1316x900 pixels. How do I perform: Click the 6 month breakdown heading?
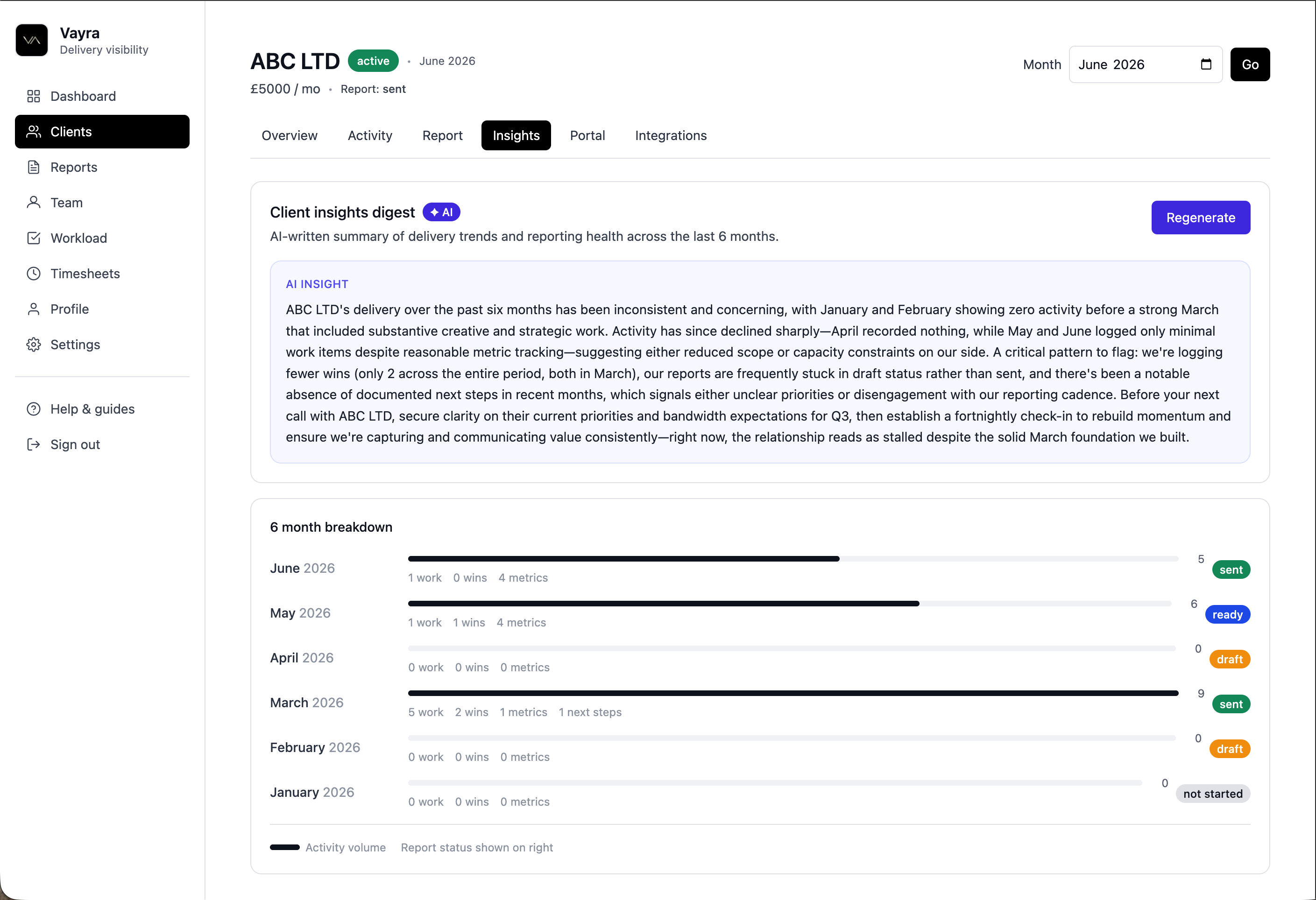point(331,527)
